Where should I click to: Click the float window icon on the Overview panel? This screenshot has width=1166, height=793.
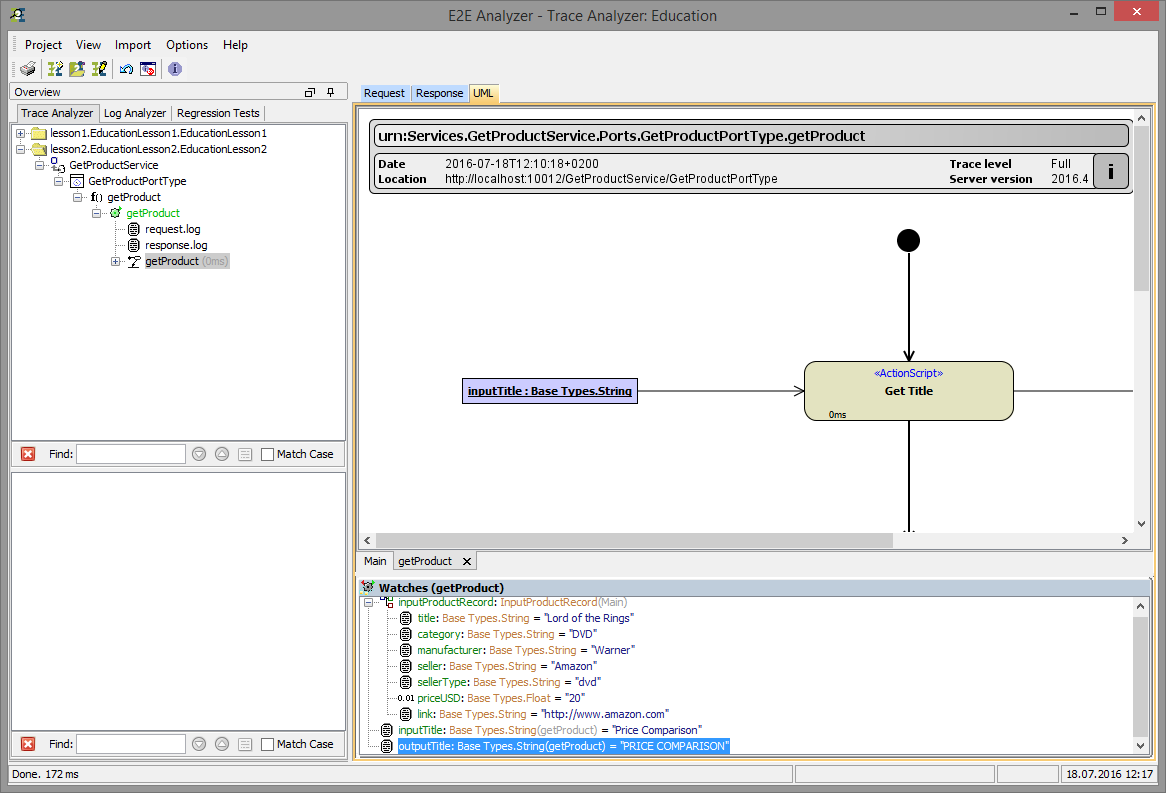click(310, 91)
